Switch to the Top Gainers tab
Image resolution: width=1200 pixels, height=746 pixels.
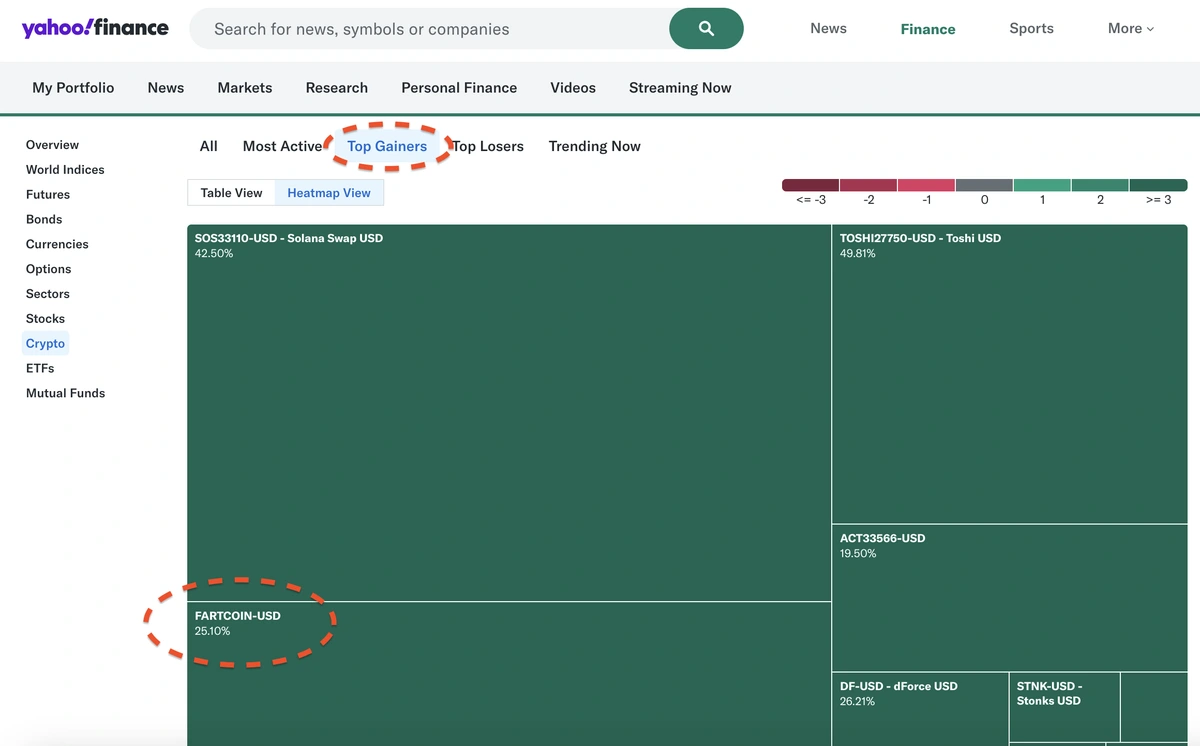point(387,146)
